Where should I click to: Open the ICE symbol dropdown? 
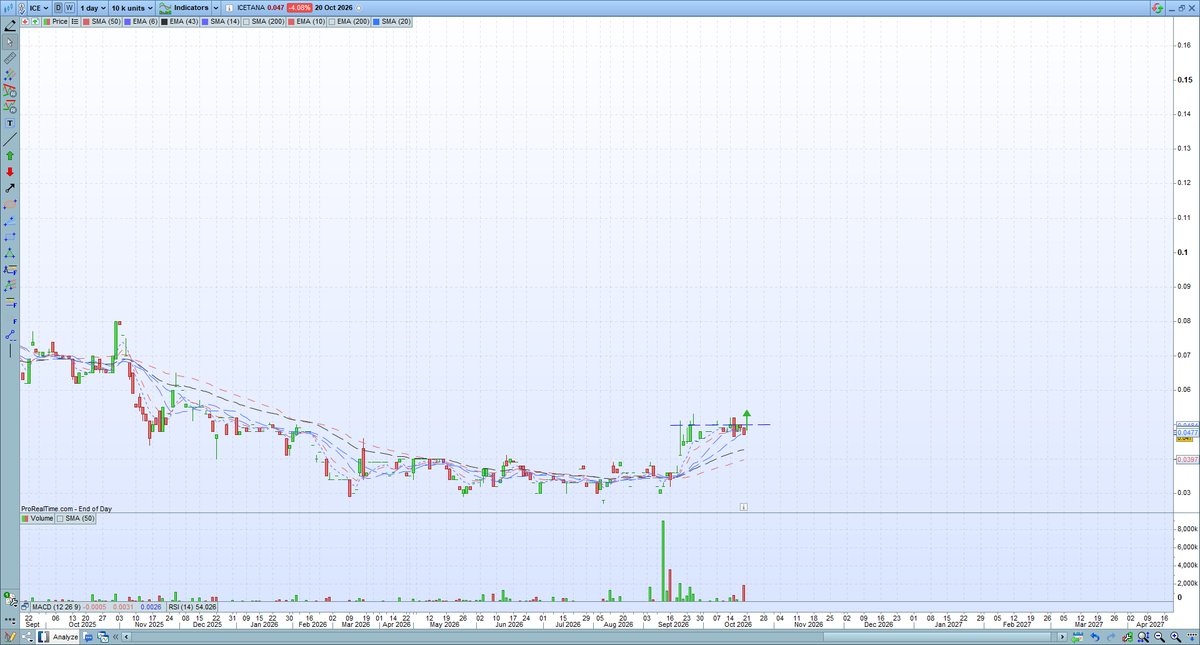[39, 7]
